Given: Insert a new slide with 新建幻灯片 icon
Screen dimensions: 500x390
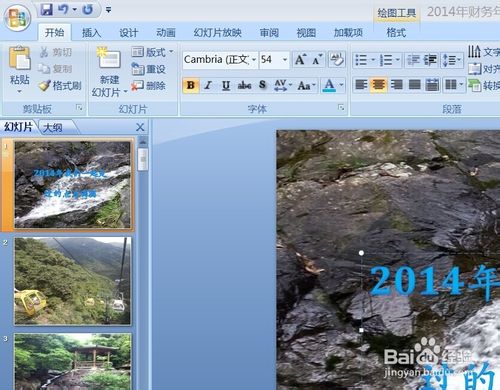Looking at the screenshot, I should pos(109,59).
